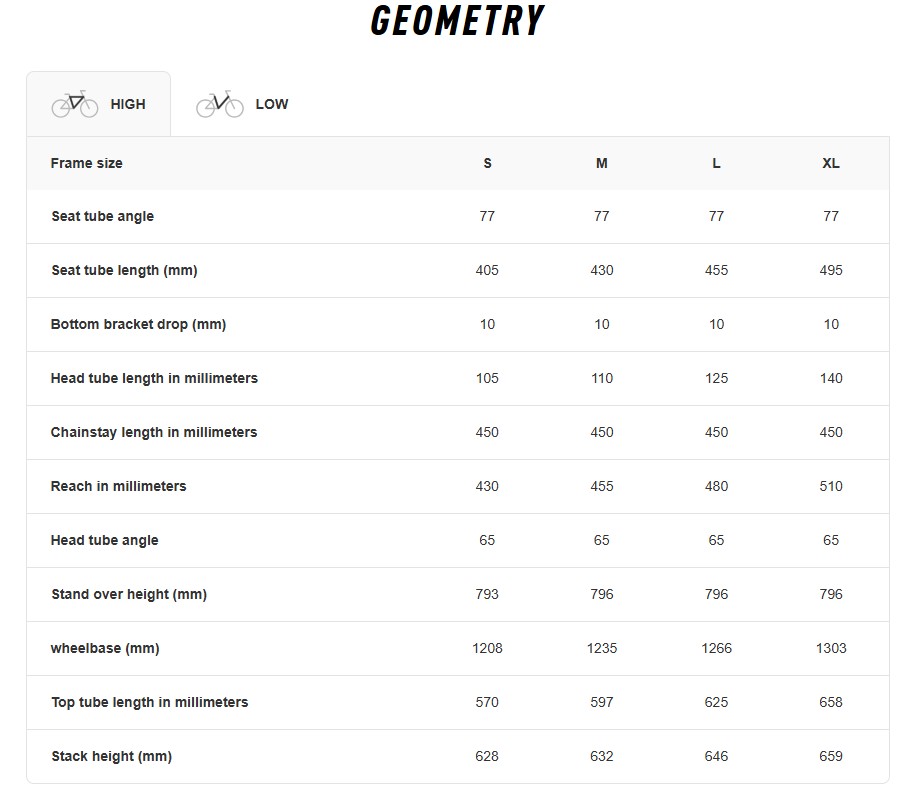
Task: Click the Reach in millimeters row label
Action: tap(118, 486)
